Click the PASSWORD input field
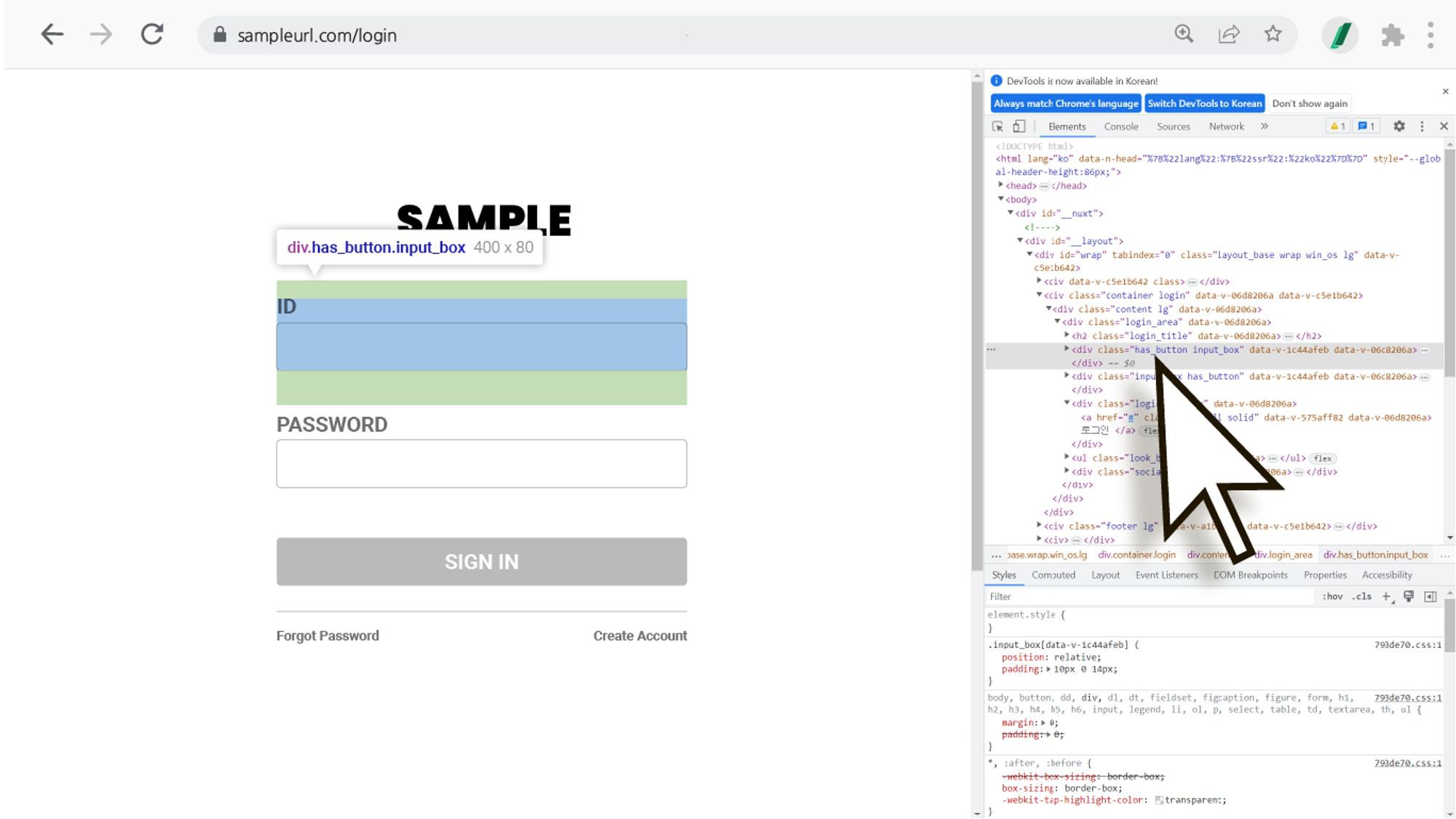Screen dimensions: 1456x819 click(x=481, y=463)
